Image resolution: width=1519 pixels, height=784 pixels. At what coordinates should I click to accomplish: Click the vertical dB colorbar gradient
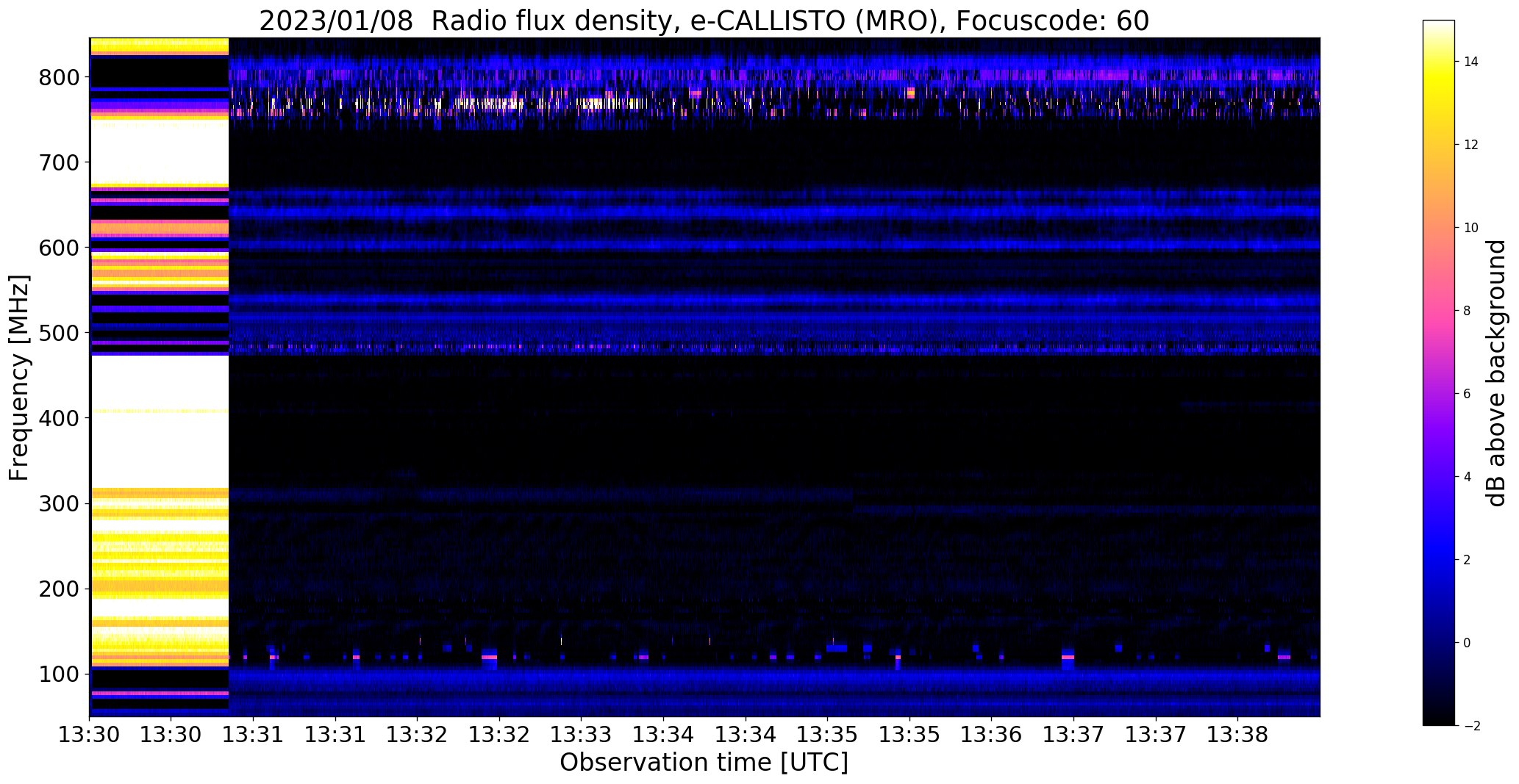1439,373
